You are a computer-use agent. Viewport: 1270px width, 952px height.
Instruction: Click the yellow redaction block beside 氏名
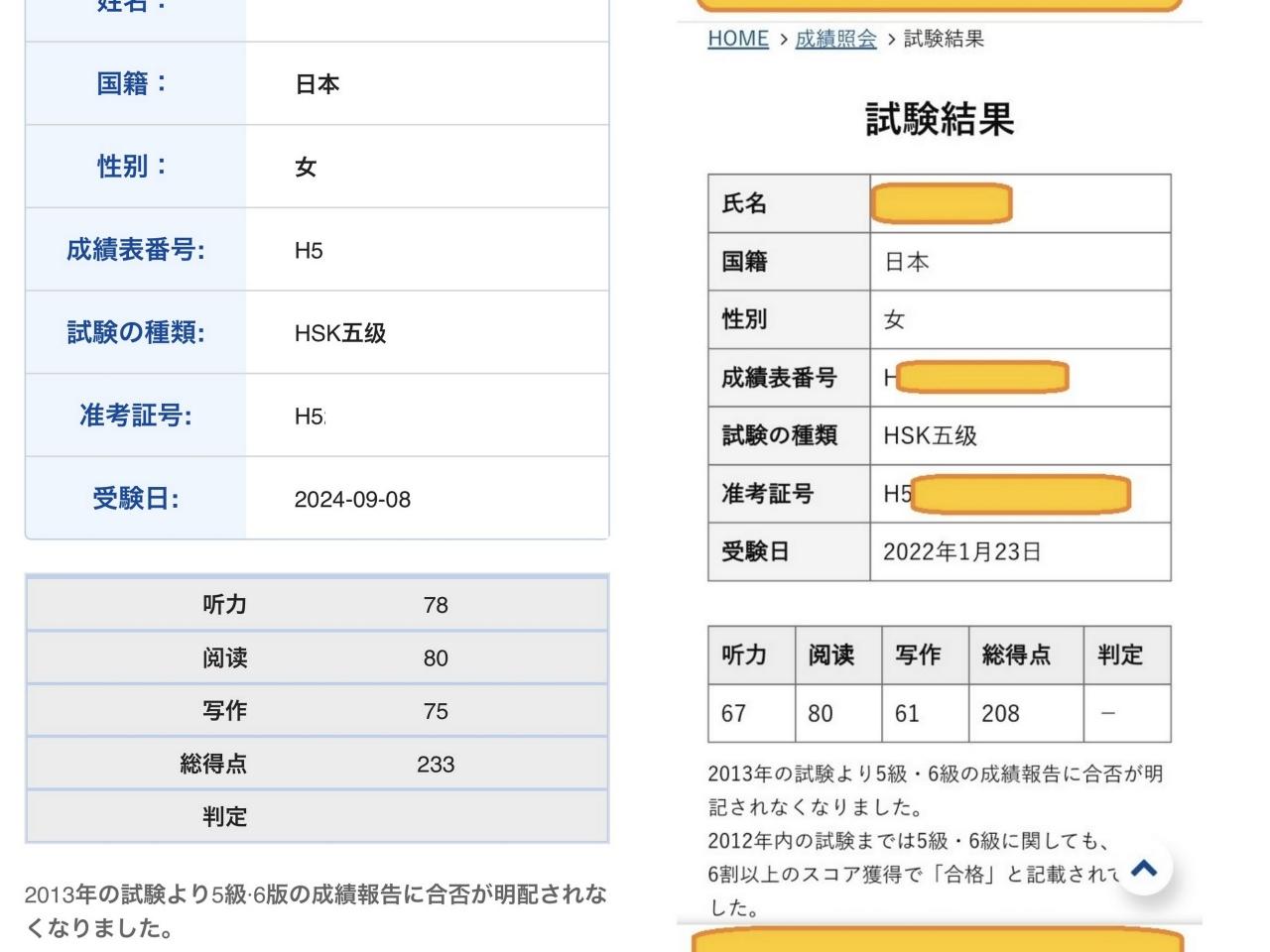(941, 203)
